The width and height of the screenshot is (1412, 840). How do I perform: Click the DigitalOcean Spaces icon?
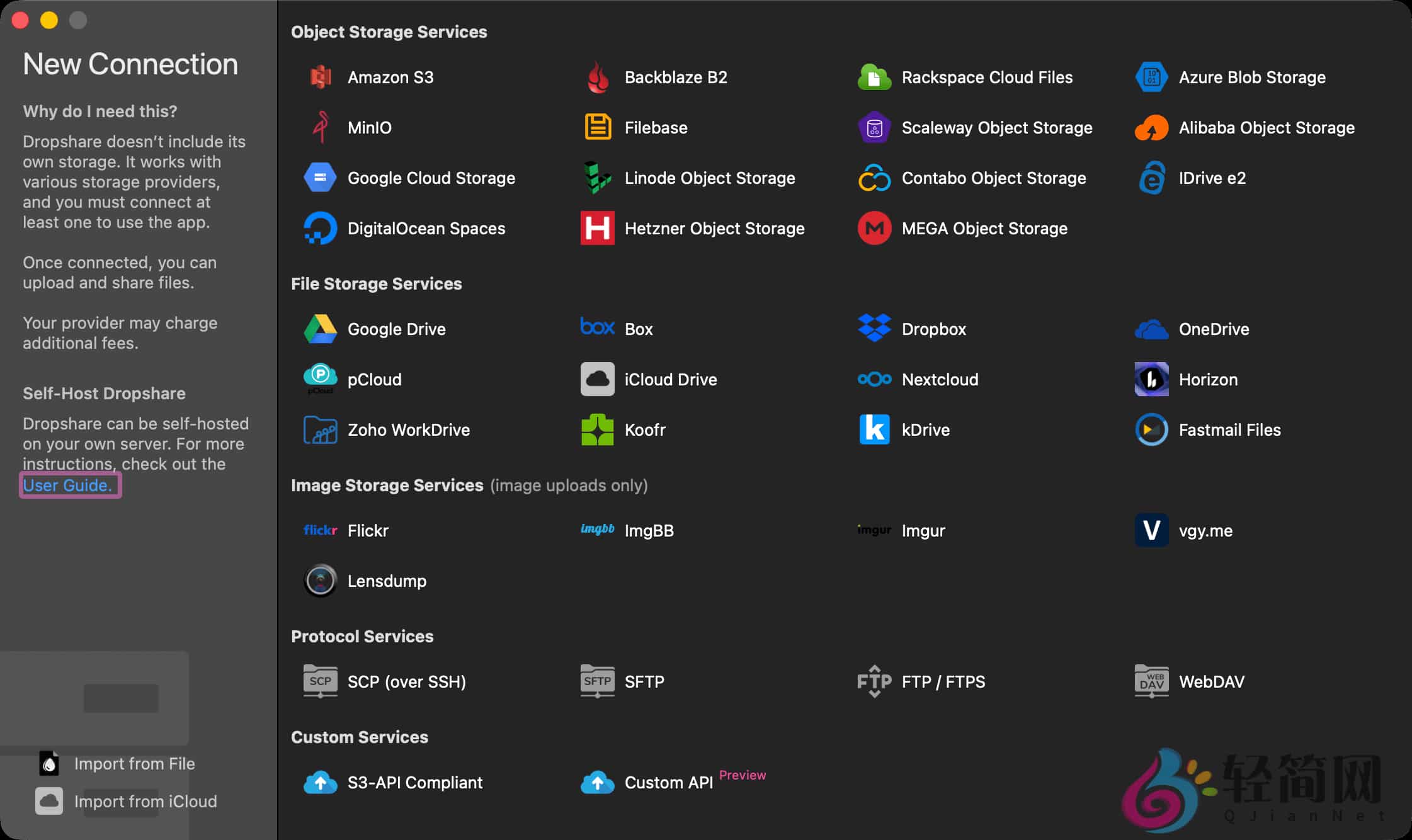click(321, 229)
